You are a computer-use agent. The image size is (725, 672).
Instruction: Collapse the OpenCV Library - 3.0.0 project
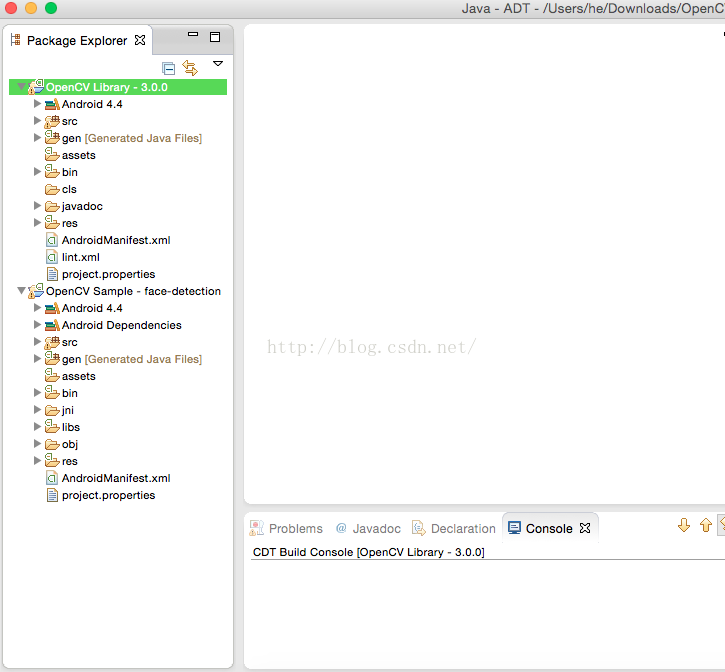[21, 86]
